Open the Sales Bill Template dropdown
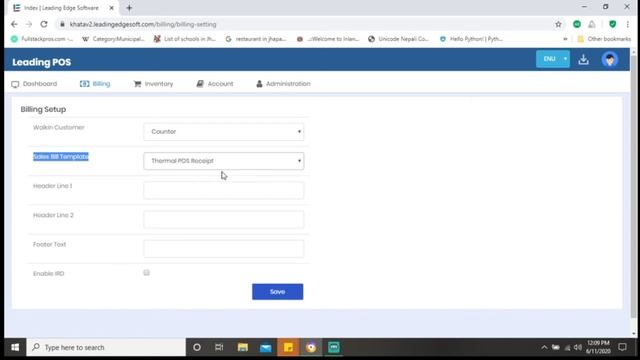Image resolution: width=640 pixels, height=360 pixels. pos(224,161)
